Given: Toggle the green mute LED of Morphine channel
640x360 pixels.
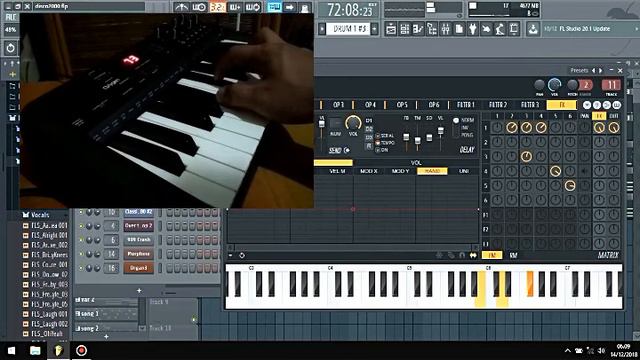Looking at the screenshot, I should coord(81,254).
